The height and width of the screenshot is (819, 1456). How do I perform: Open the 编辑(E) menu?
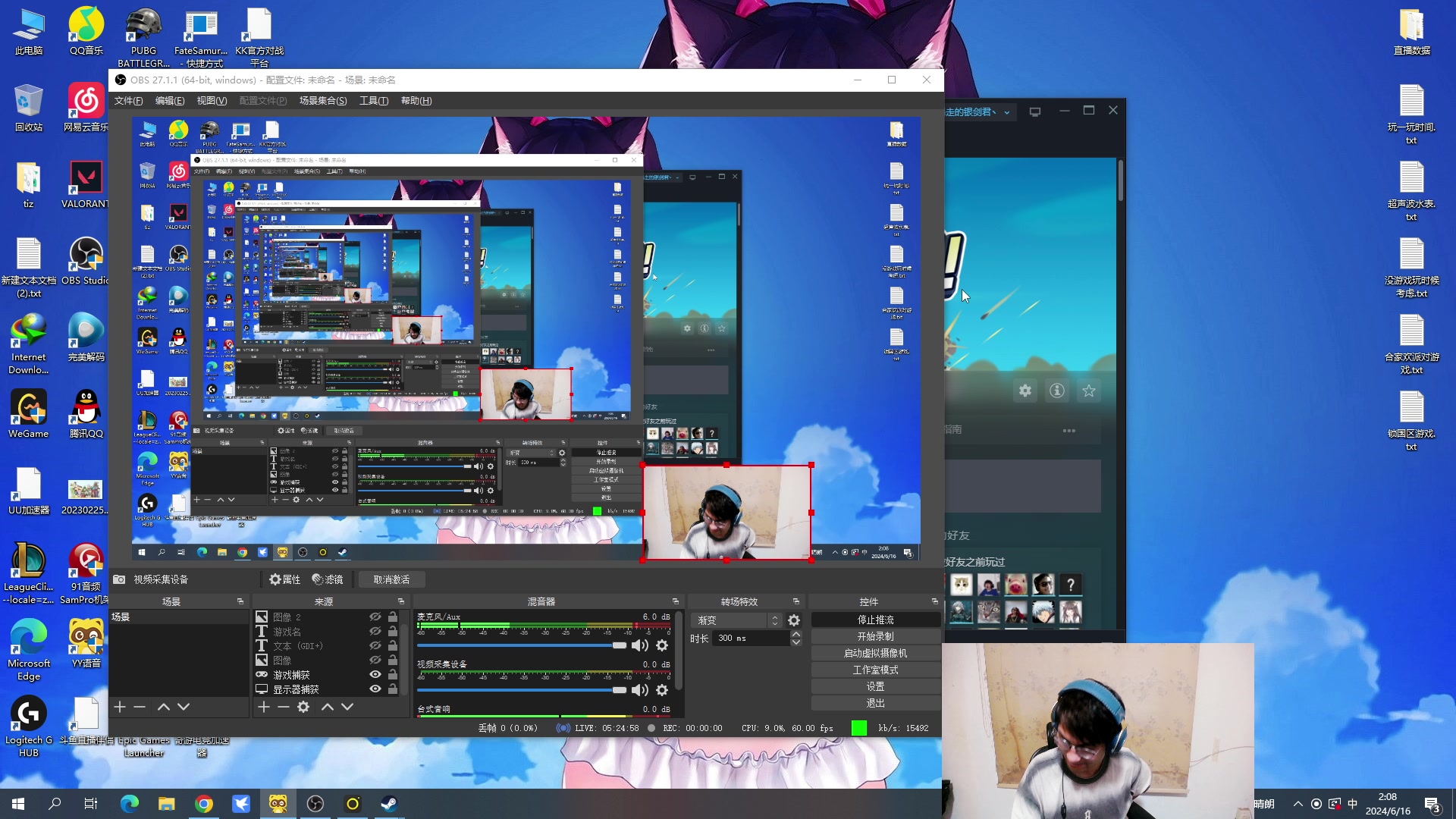170,101
